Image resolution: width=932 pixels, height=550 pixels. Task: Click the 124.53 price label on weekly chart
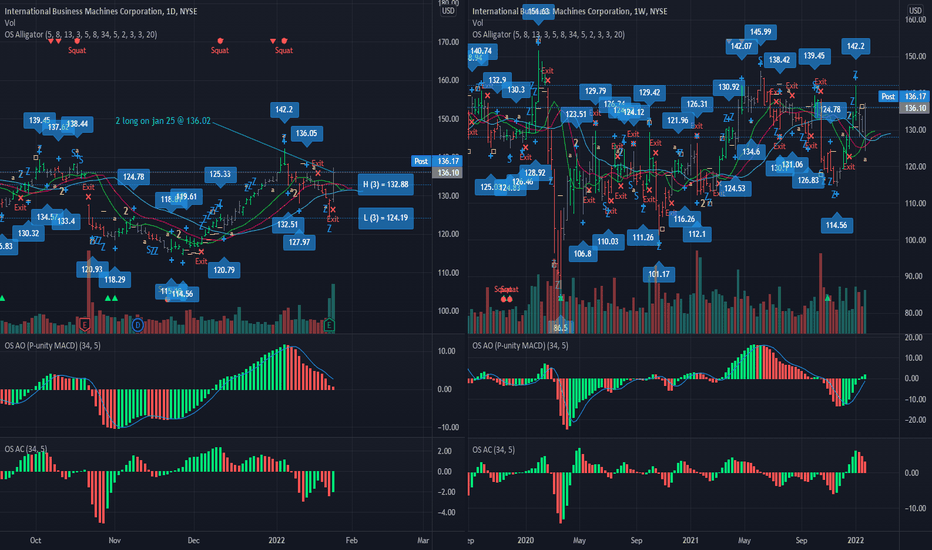point(735,188)
